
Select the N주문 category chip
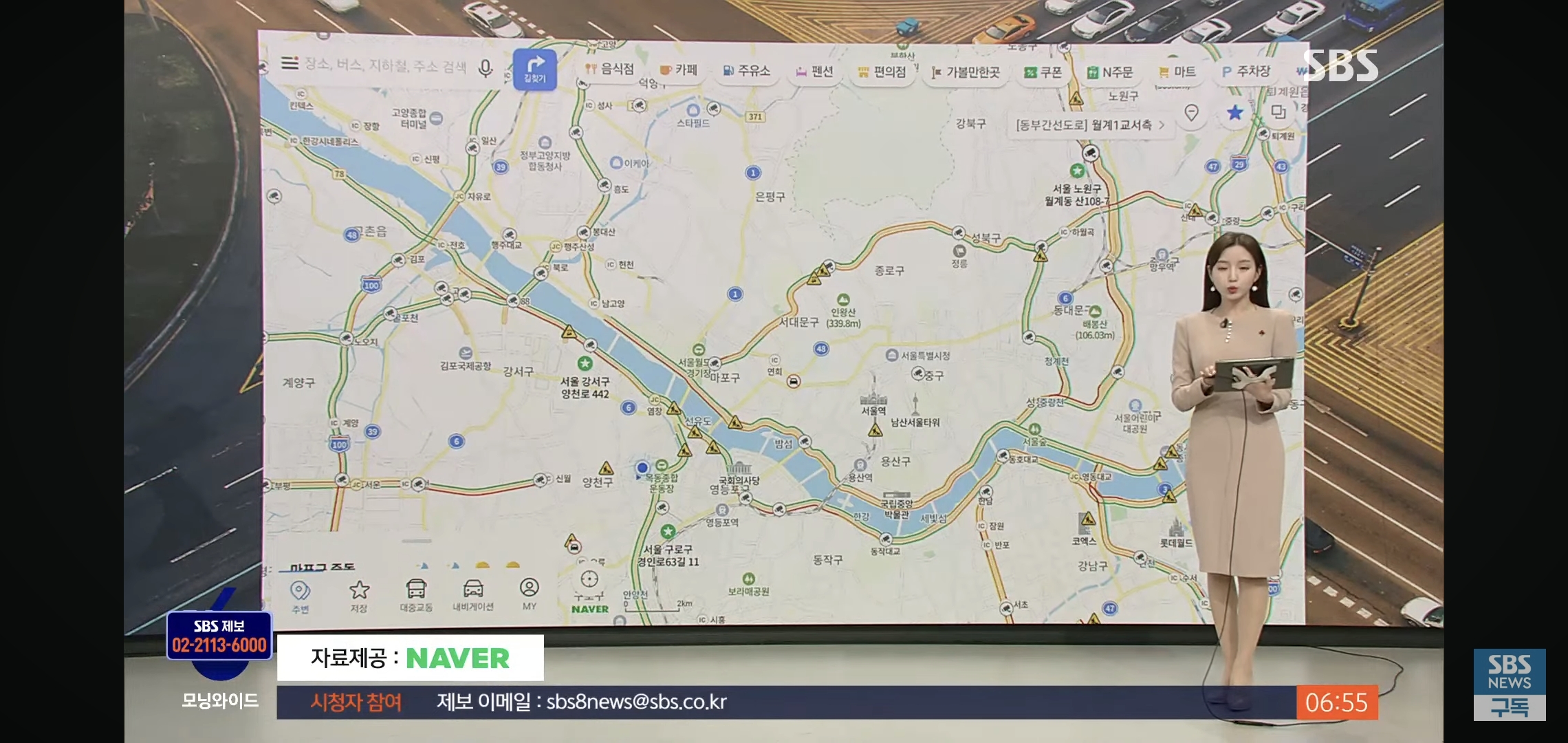1110,72
